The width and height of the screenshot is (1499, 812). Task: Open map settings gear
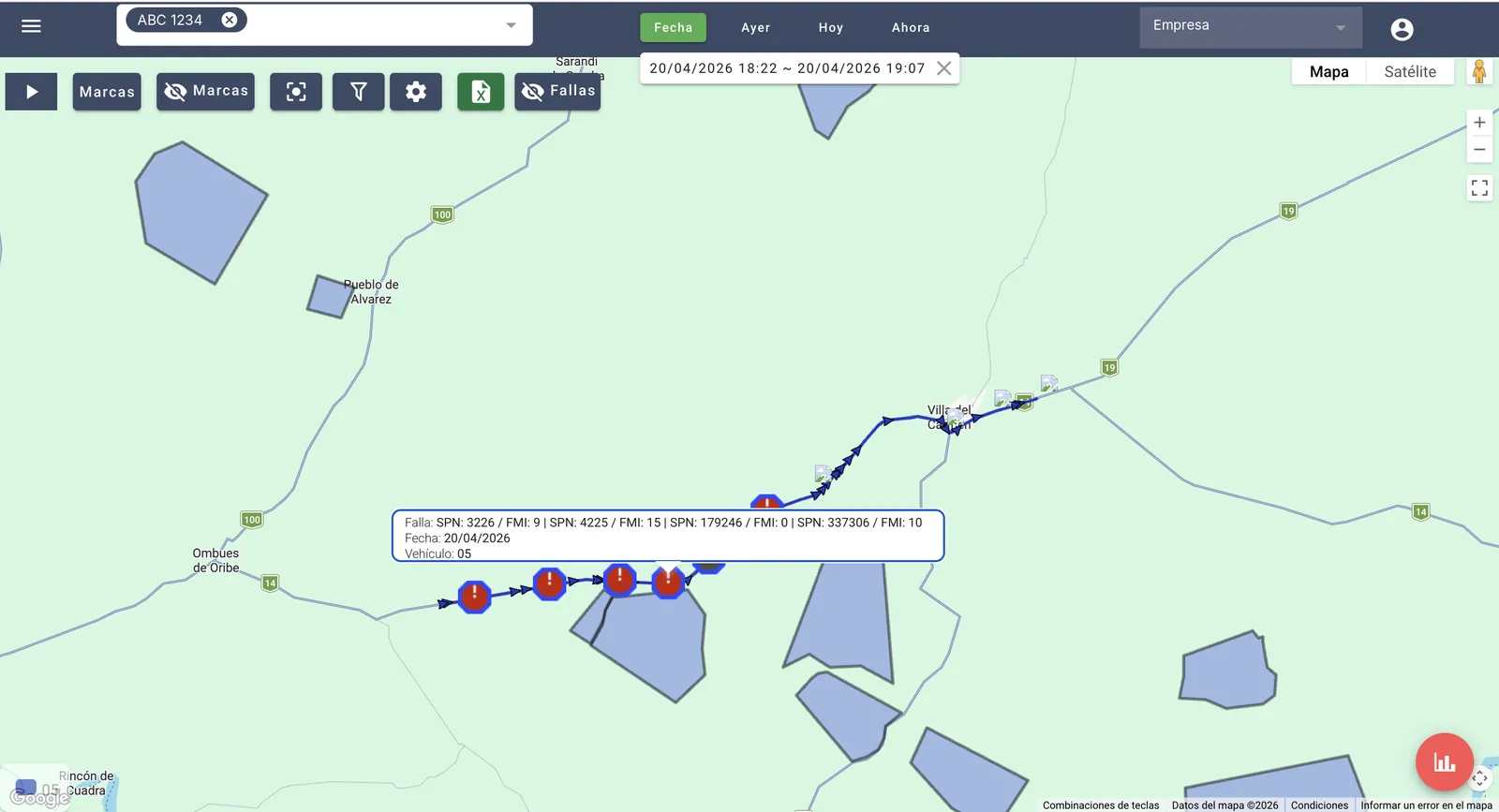coord(416,92)
